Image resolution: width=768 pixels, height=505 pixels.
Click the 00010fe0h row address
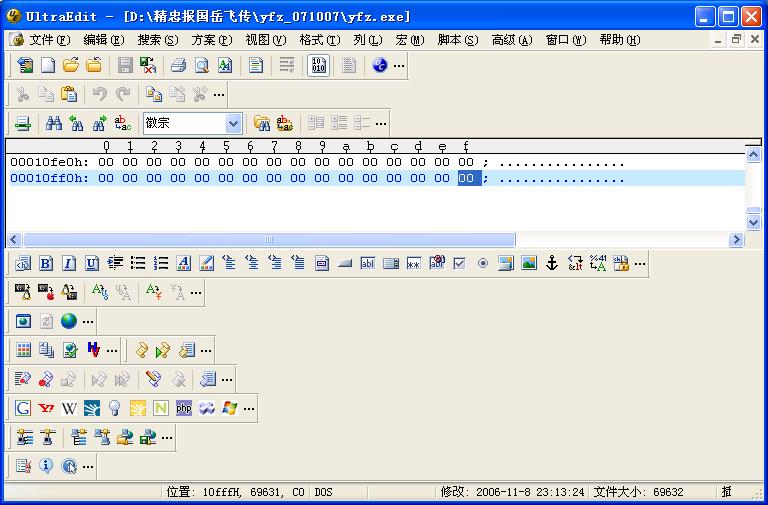[x=48, y=162]
